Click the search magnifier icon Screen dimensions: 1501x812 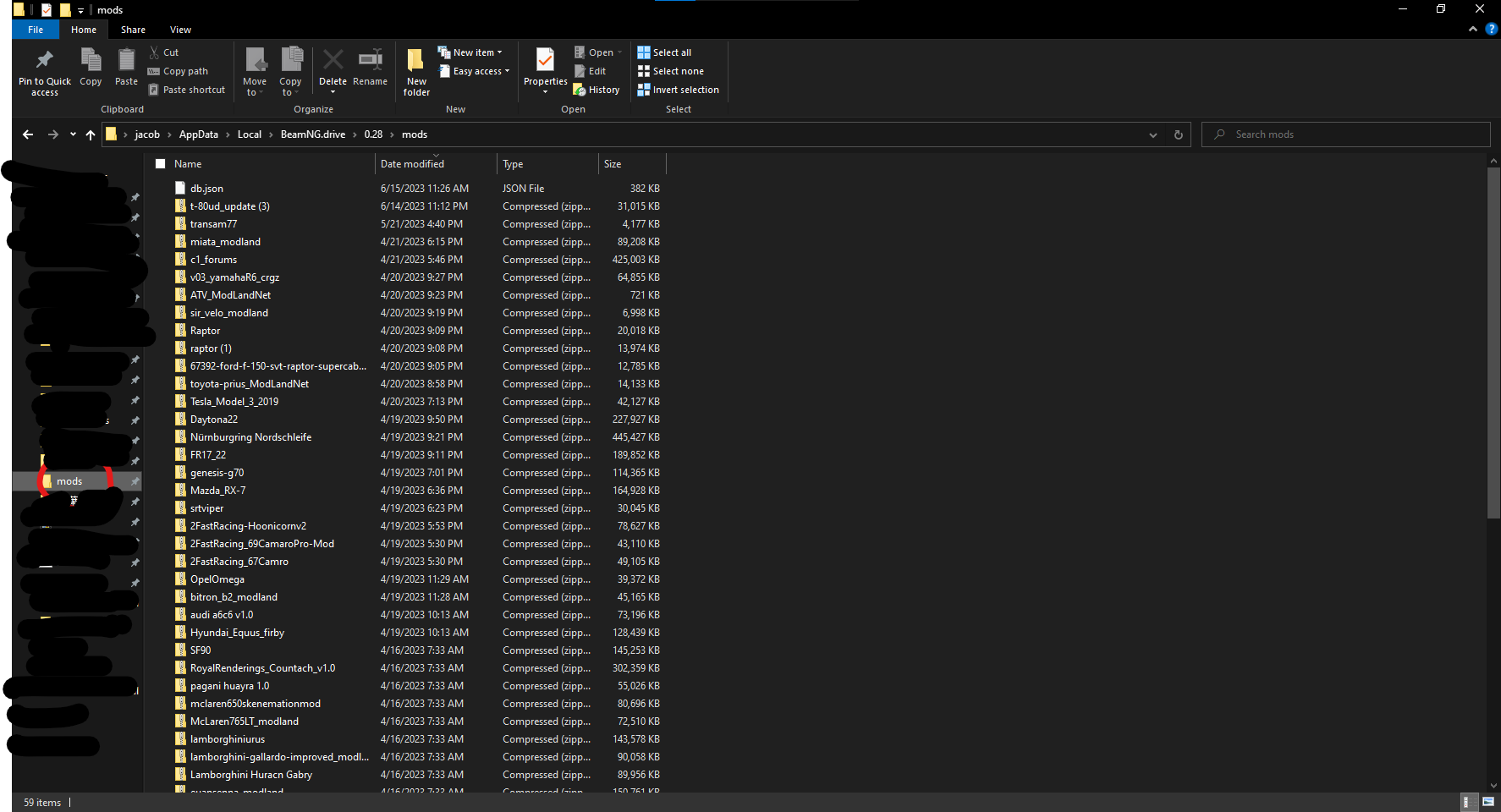click(x=1219, y=134)
